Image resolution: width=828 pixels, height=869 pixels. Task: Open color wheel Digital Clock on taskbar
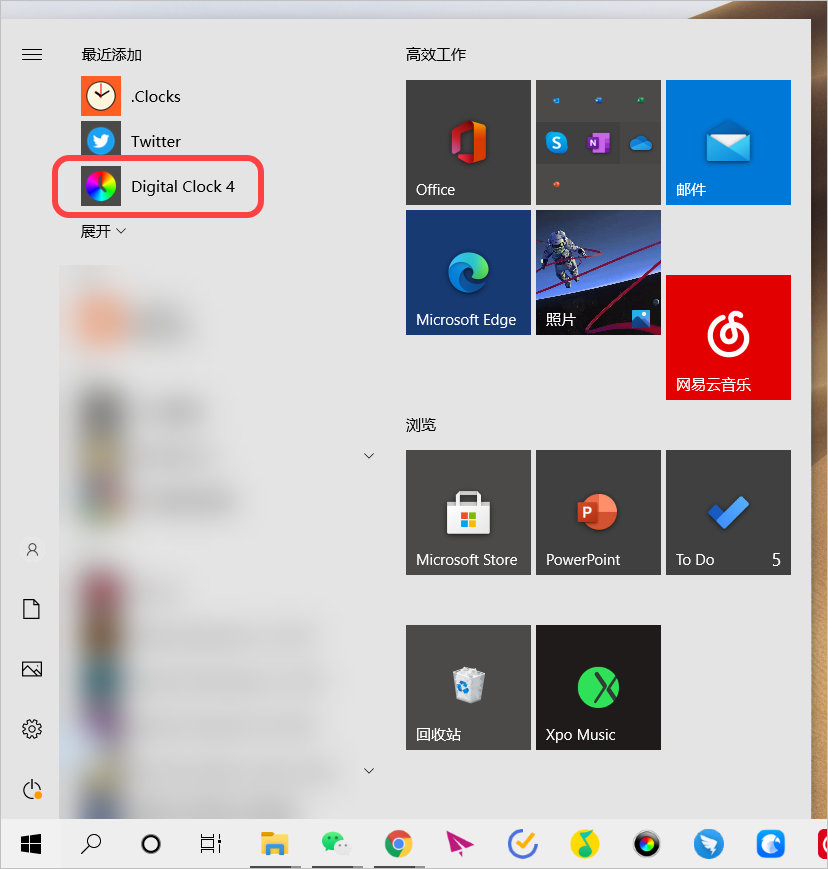(x=647, y=844)
